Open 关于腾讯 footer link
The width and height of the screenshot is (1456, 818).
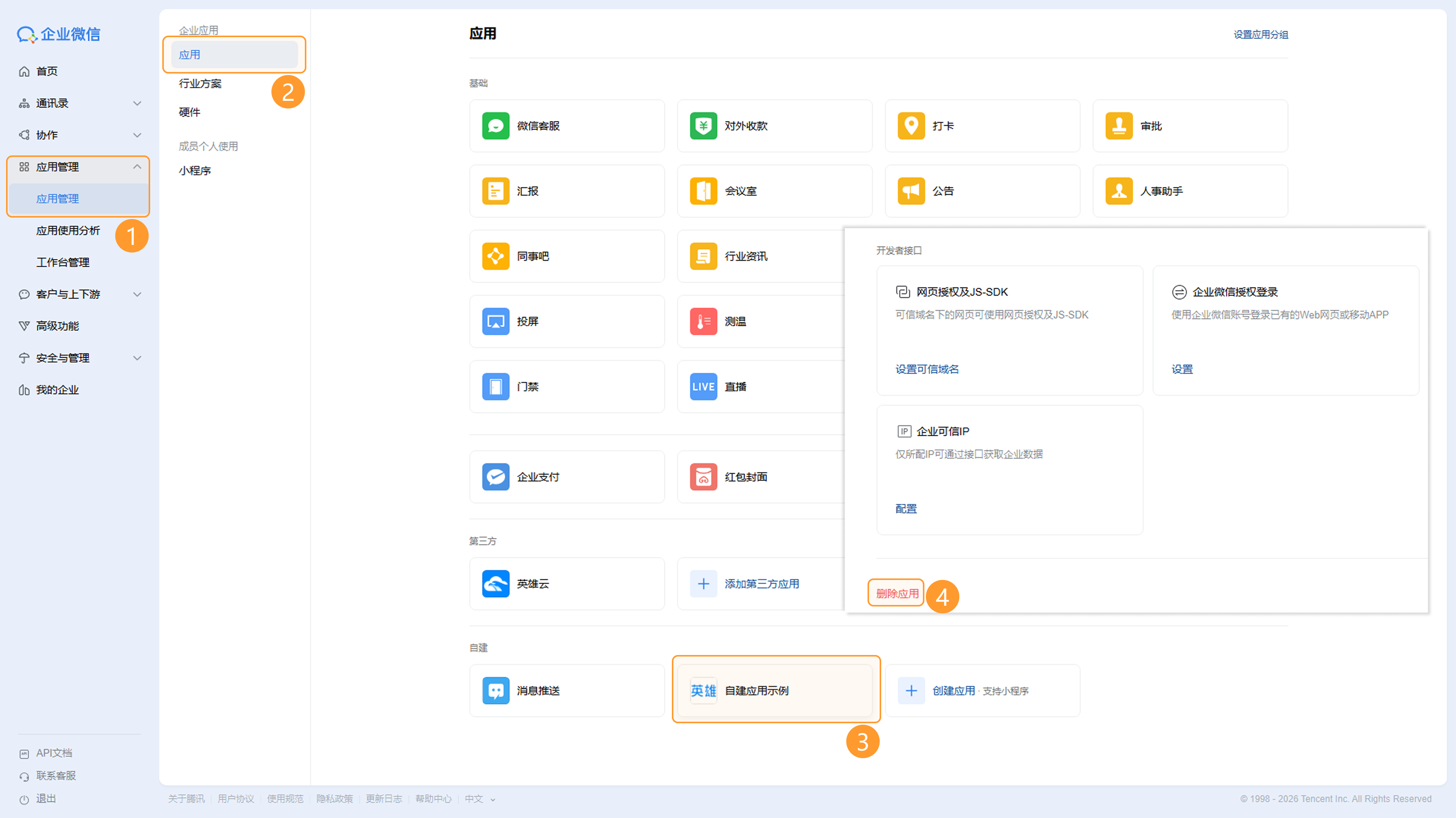pos(187,799)
